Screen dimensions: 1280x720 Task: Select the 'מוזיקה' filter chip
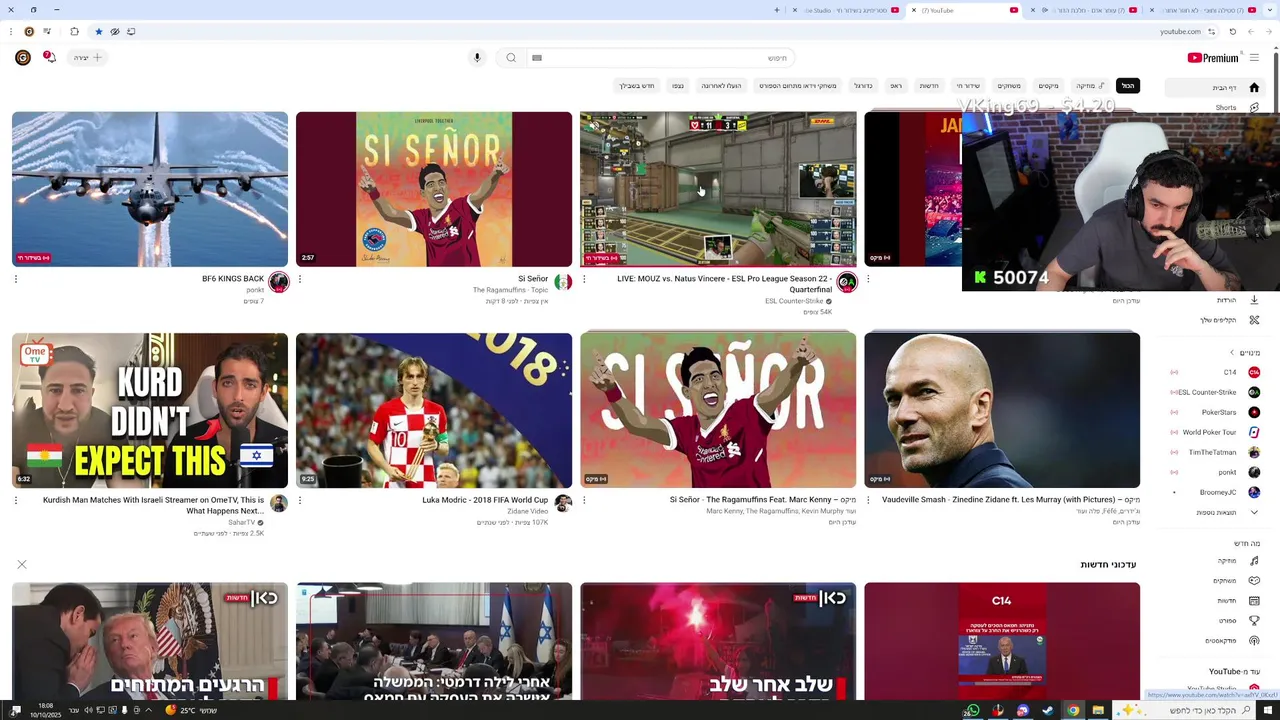1088,86
